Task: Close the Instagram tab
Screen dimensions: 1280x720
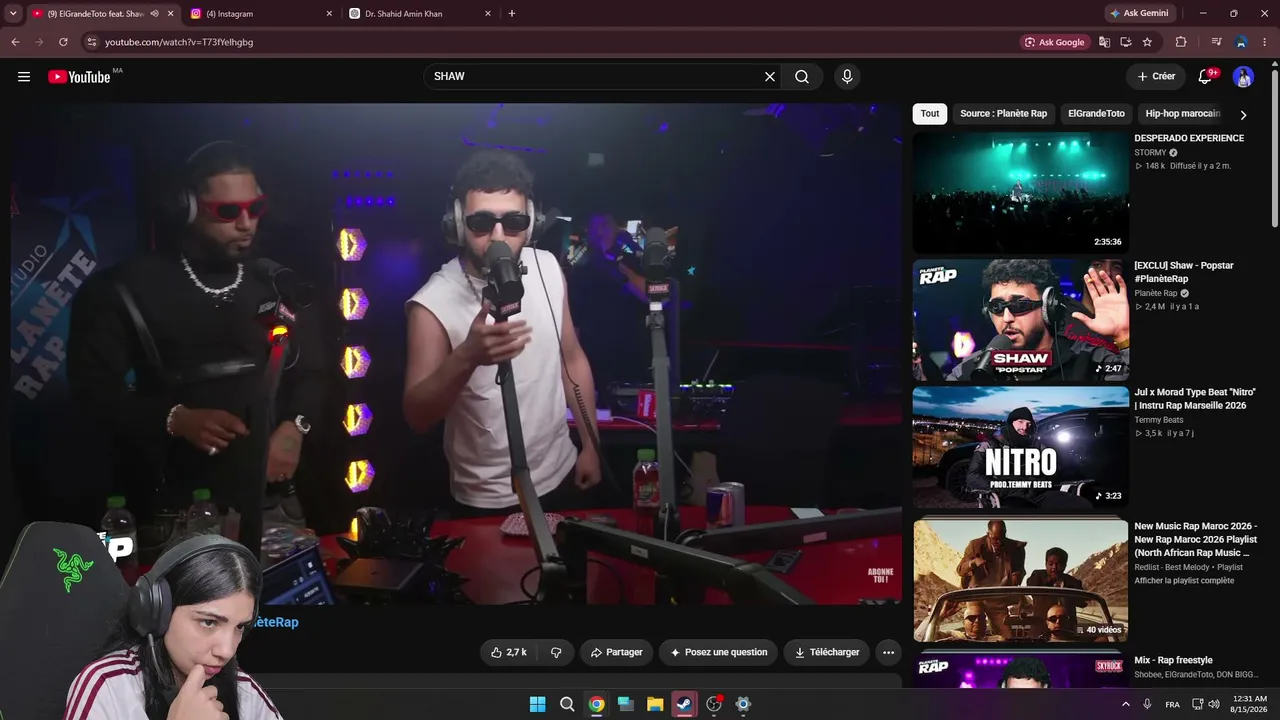Action: (329, 14)
